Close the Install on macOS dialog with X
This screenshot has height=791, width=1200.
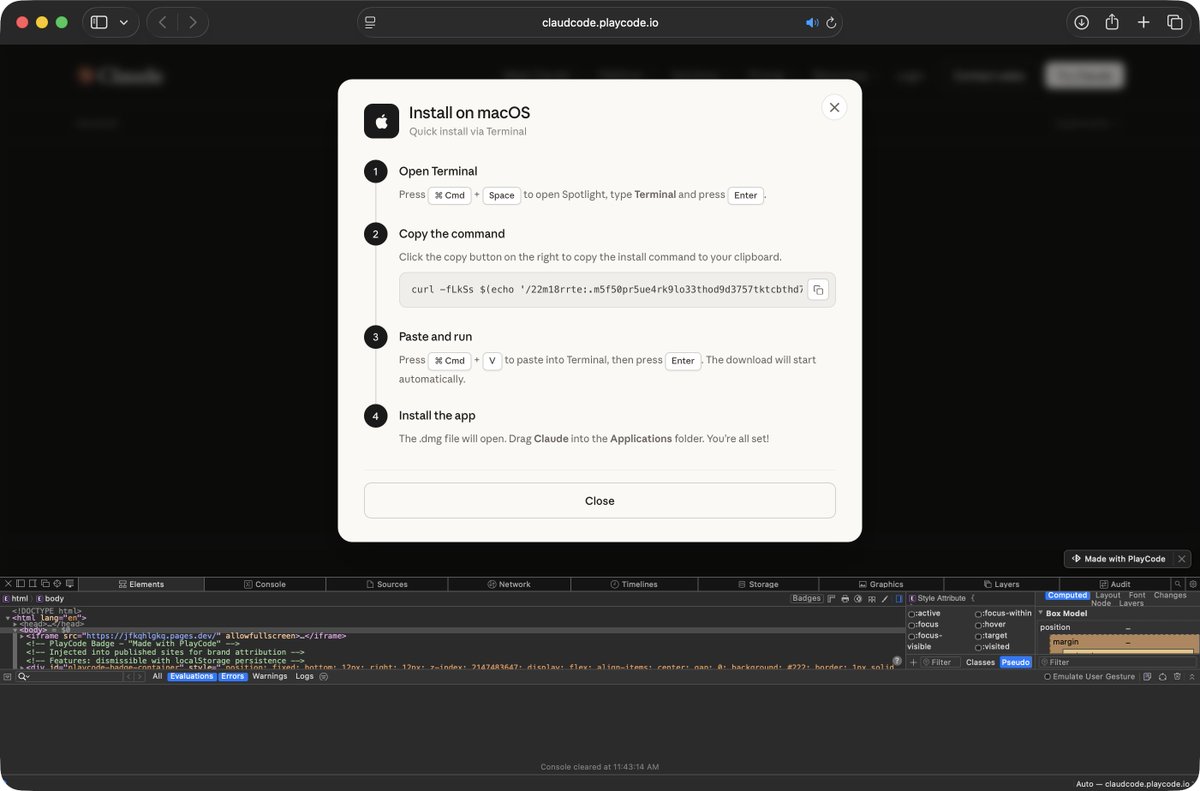[834, 107]
